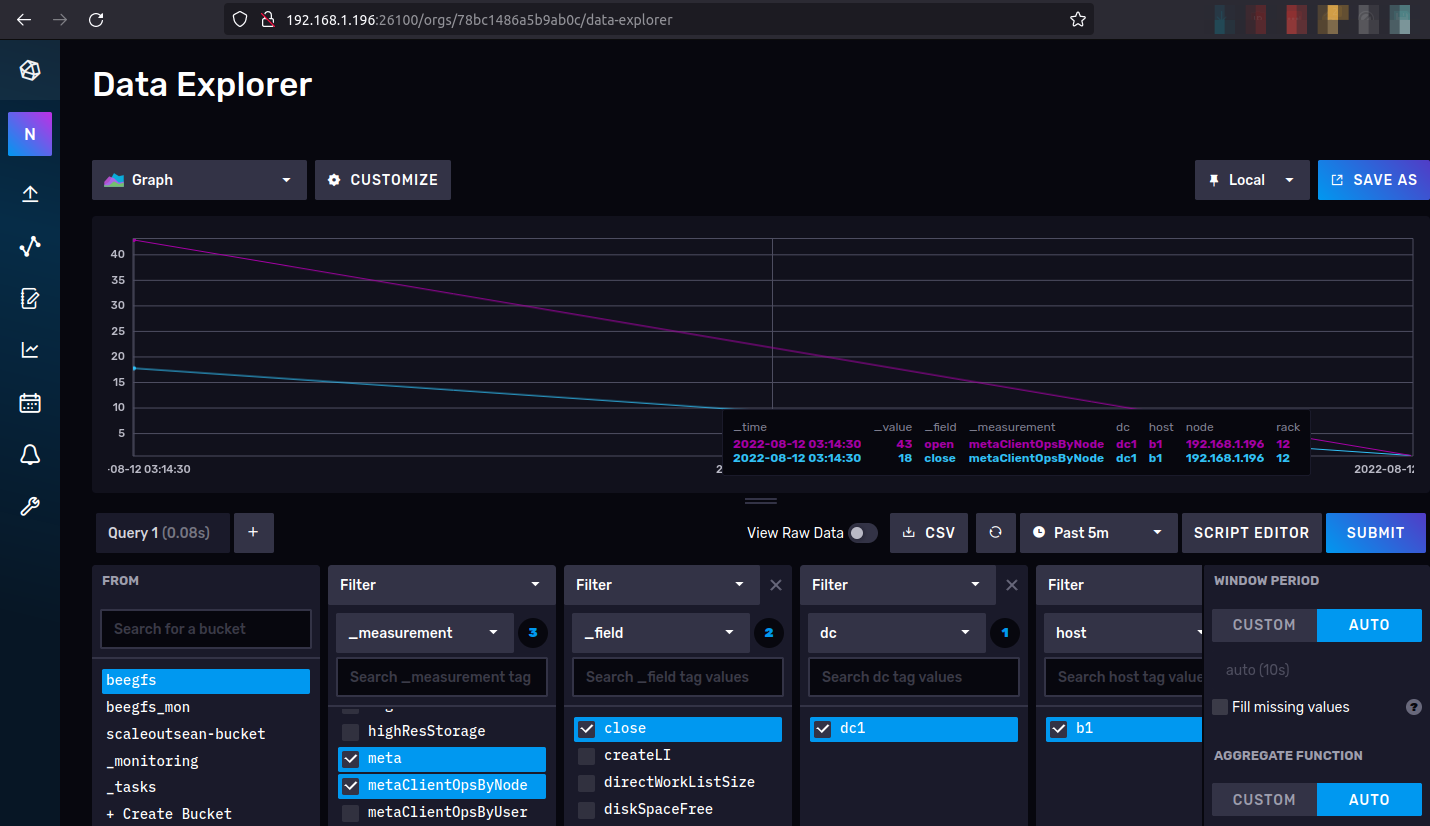This screenshot has width=1430, height=826.
Task: Select the beegfs bucket
Action: [x=206, y=681]
